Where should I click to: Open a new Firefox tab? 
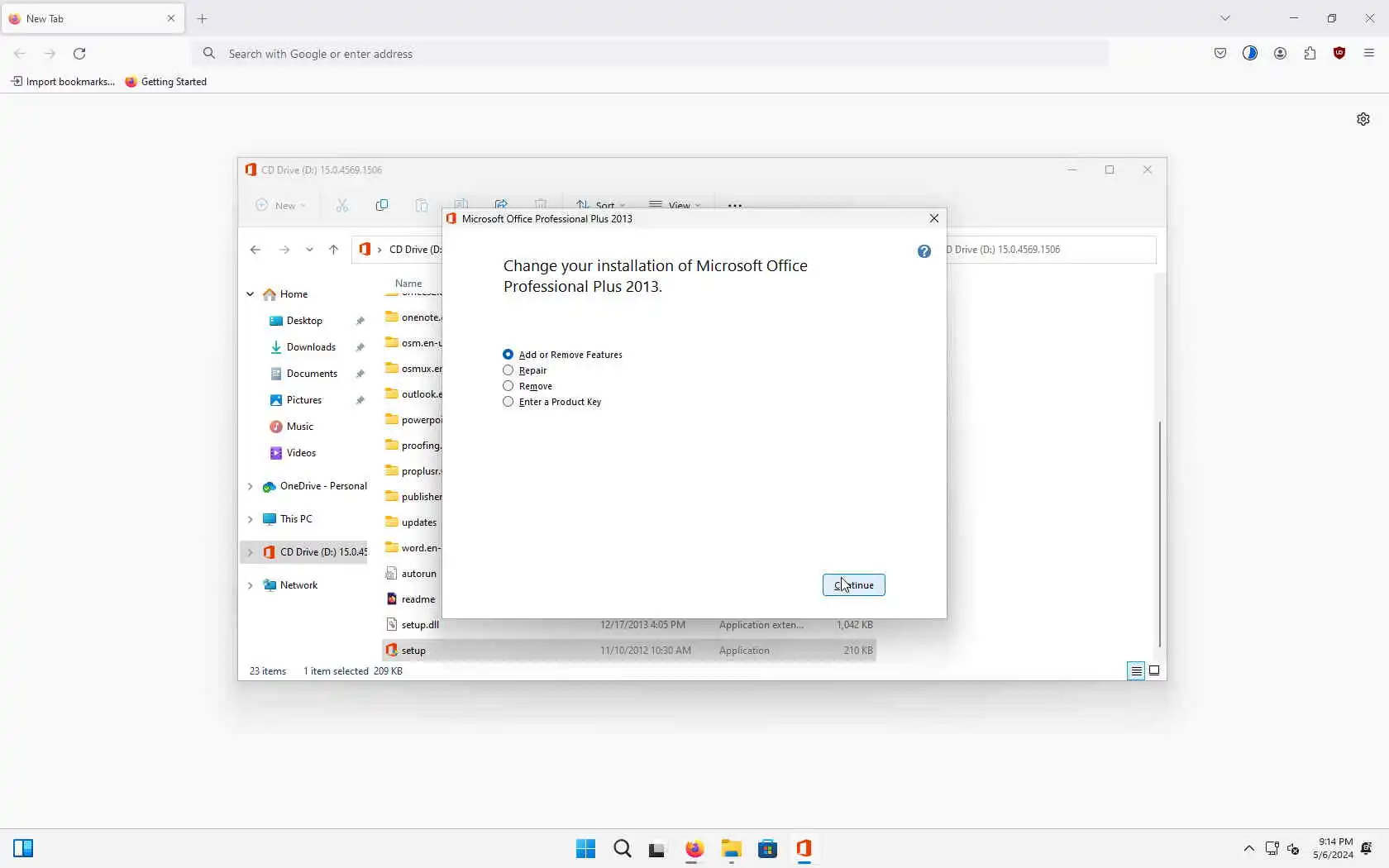(x=203, y=18)
